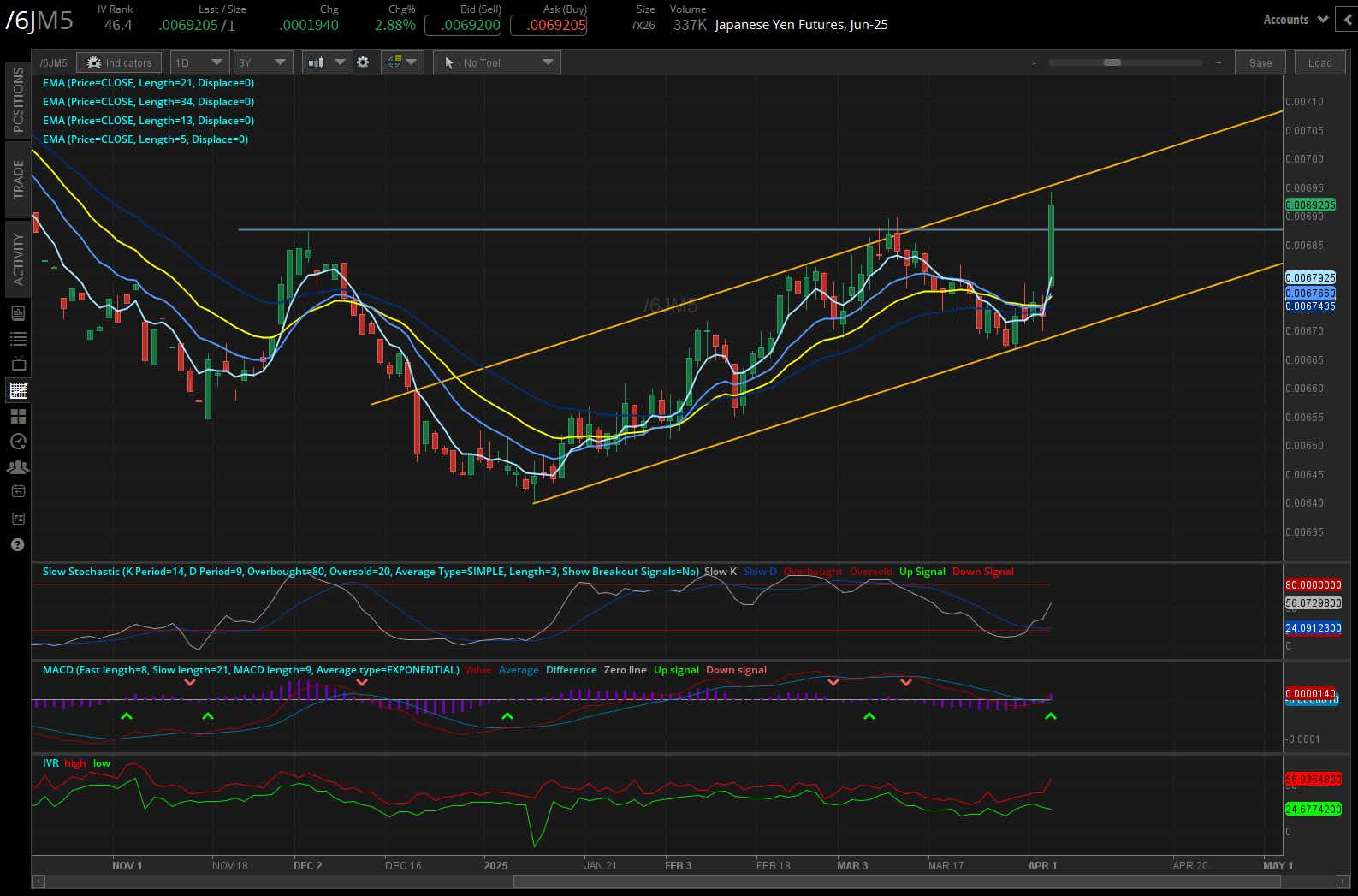The height and width of the screenshot is (896, 1358).
Task: Open the four-square dashboard icon
Action: click(x=18, y=417)
